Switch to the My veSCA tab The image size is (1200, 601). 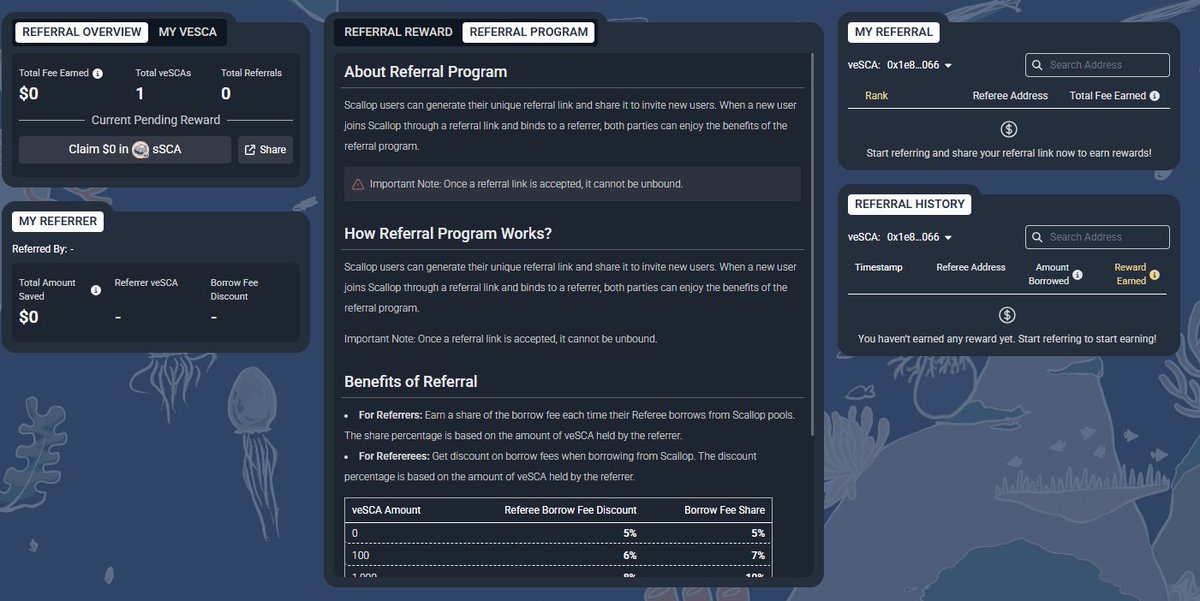pyautogui.click(x=188, y=32)
